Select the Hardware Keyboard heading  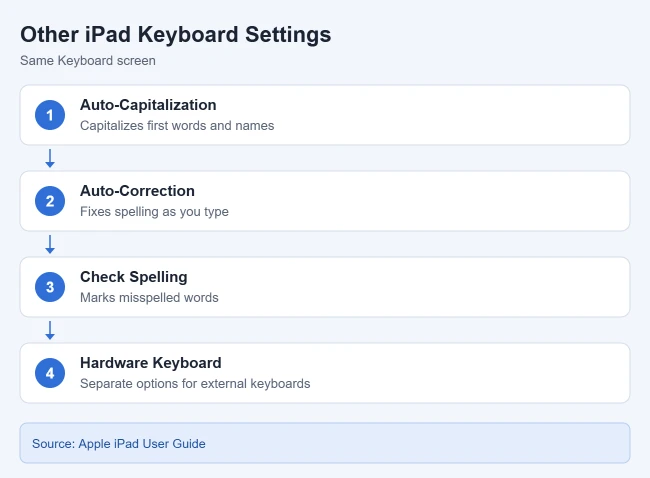(150, 363)
